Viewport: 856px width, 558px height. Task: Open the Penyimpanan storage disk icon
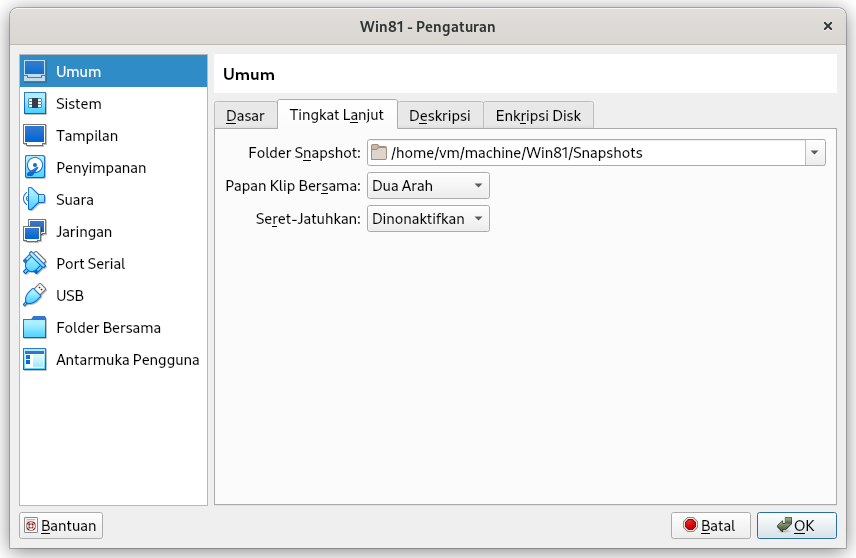35,168
